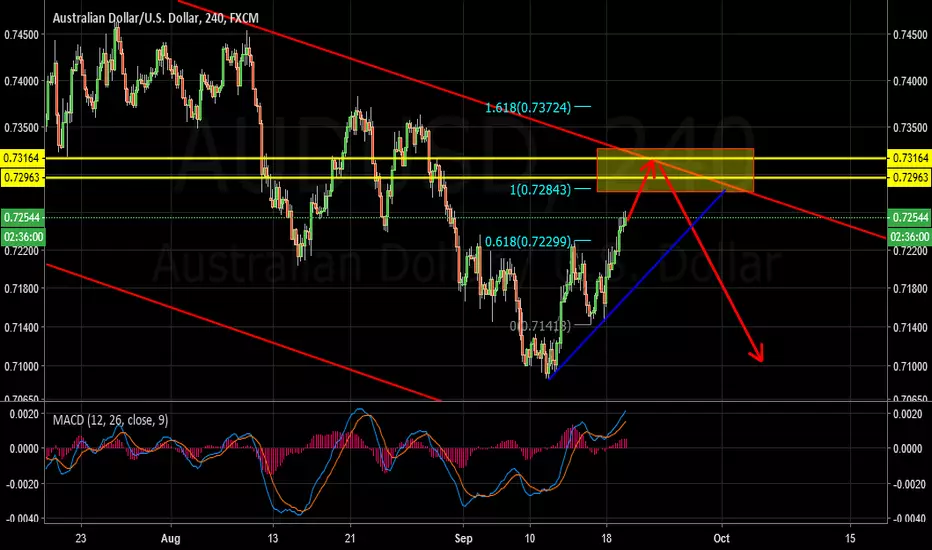Select the MACD (12, 26, close, 9) indicator label
This screenshot has width=932, height=550.
point(111,420)
